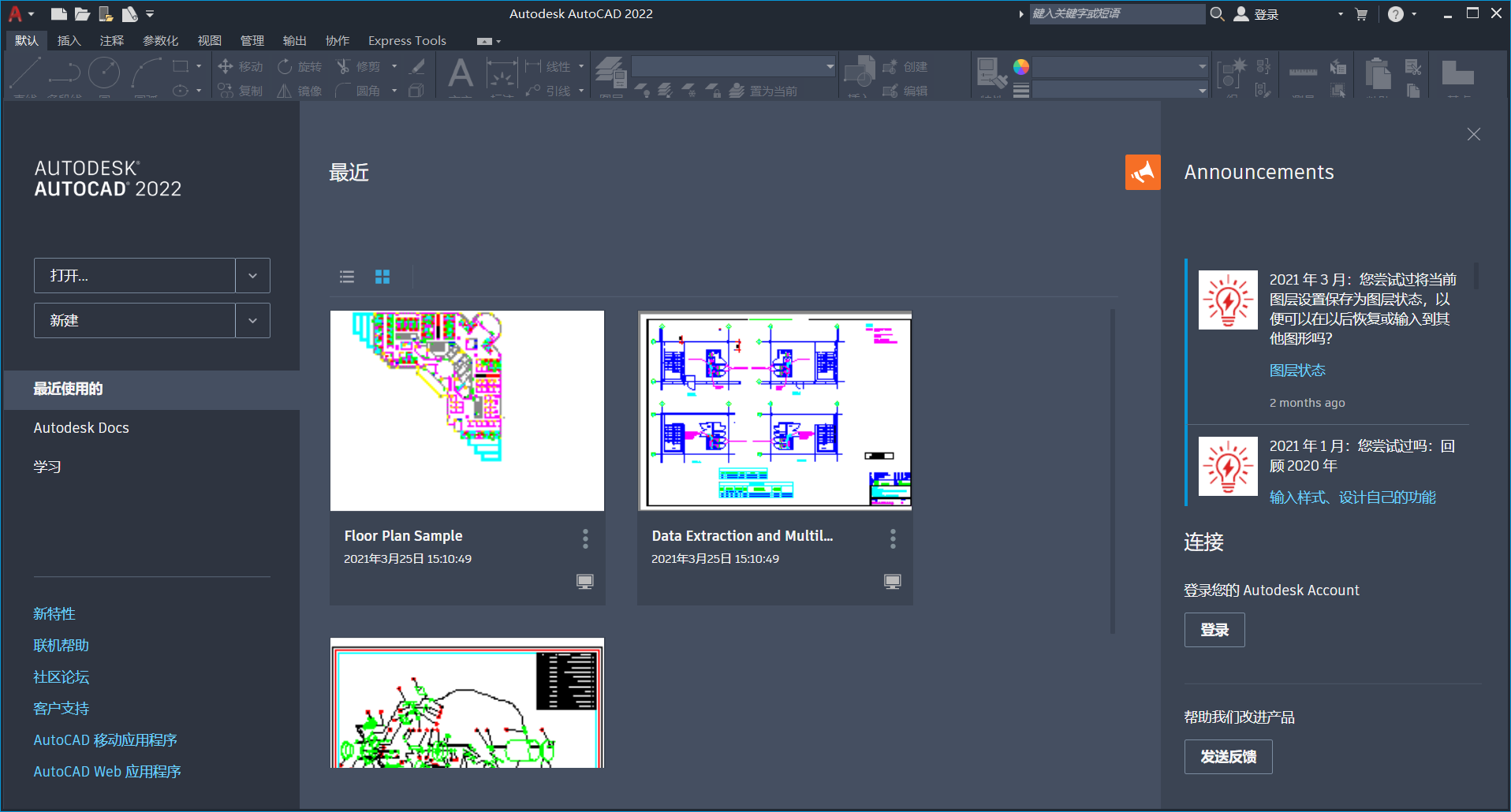The width and height of the screenshot is (1511, 812).
Task: Click the Sheet Set Manager quick-access icon
Action: coord(129,13)
